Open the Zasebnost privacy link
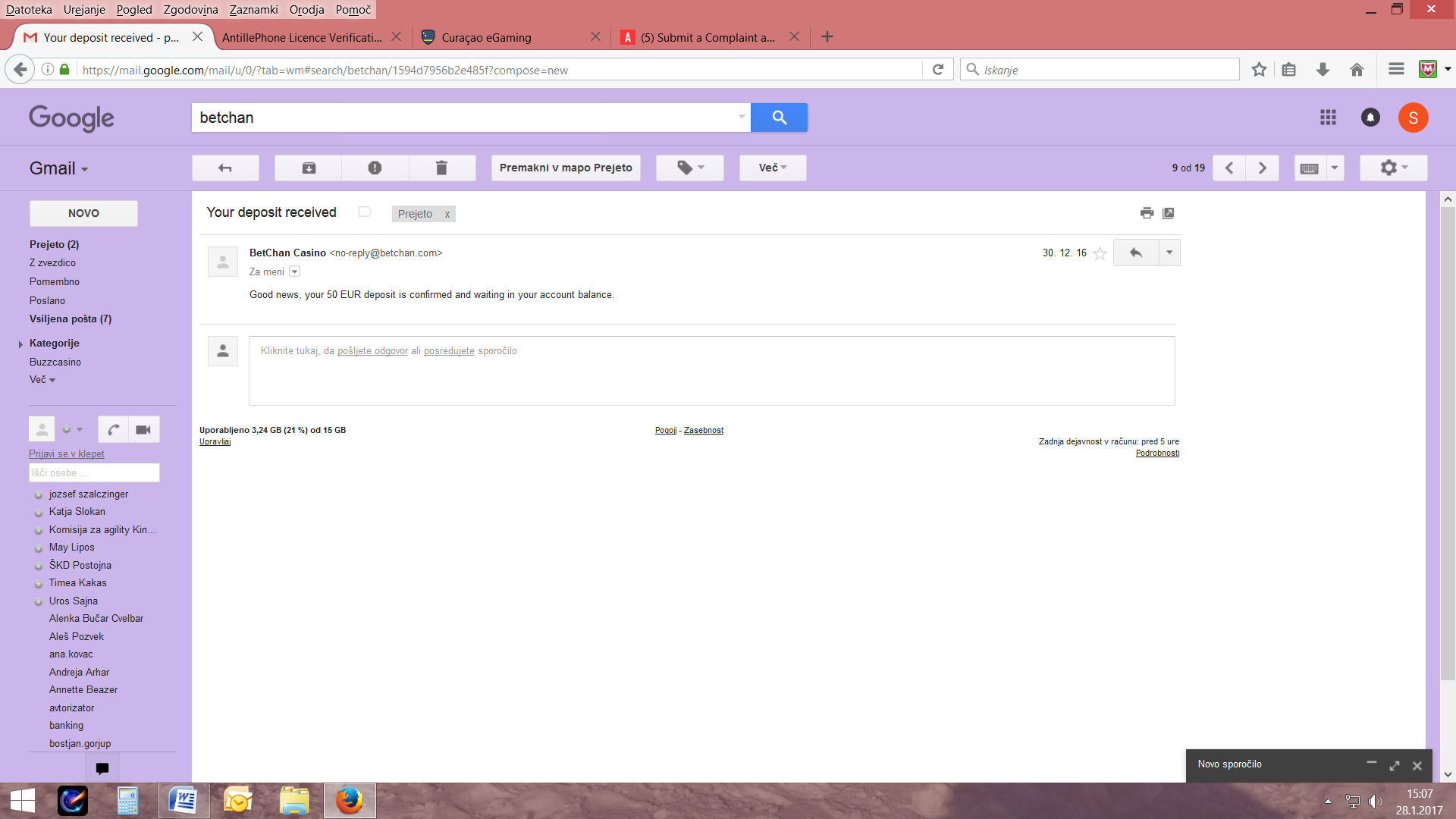This screenshot has width=1456, height=819. [704, 430]
